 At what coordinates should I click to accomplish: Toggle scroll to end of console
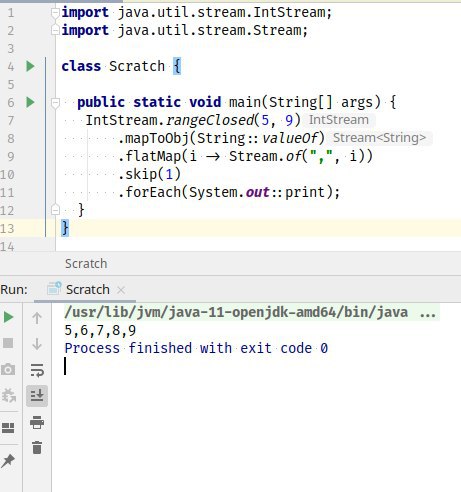tap(37, 396)
